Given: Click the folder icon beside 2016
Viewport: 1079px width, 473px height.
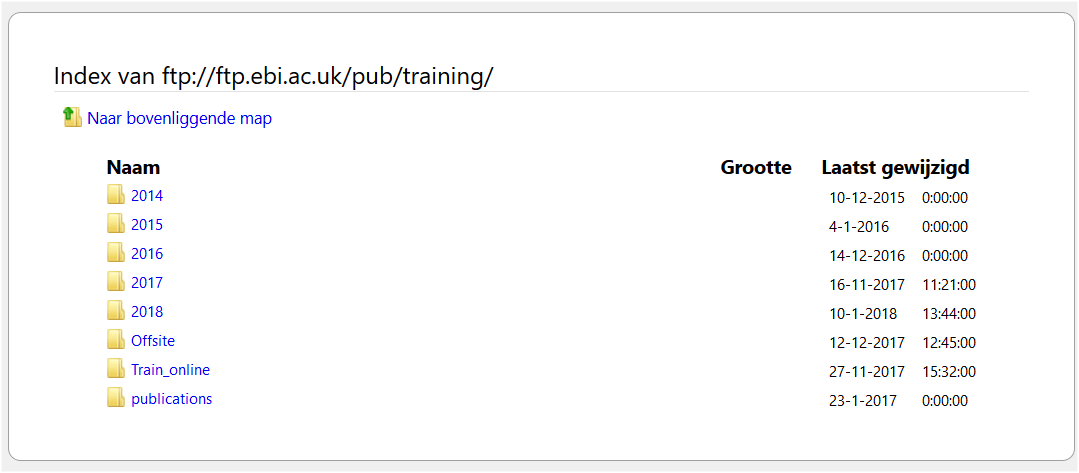Looking at the screenshot, I should pos(116,253).
